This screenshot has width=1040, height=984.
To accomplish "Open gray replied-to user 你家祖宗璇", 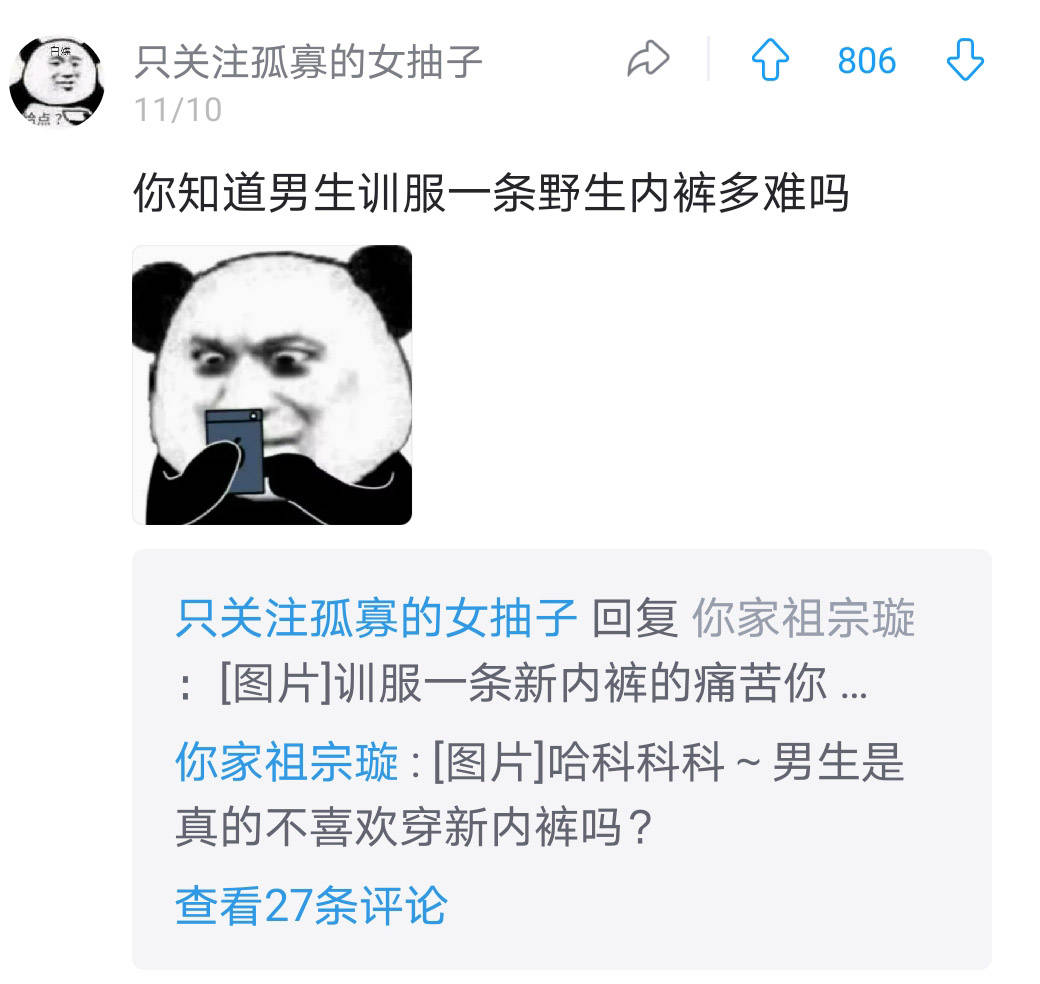I will 804,618.
